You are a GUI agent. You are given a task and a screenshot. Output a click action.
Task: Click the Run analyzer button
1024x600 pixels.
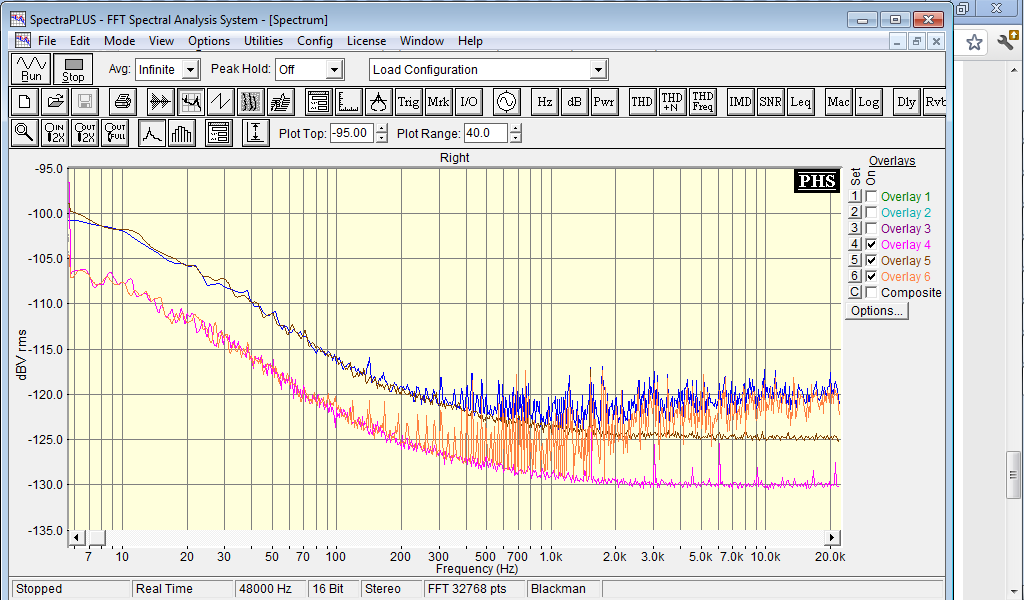click(32, 69)
